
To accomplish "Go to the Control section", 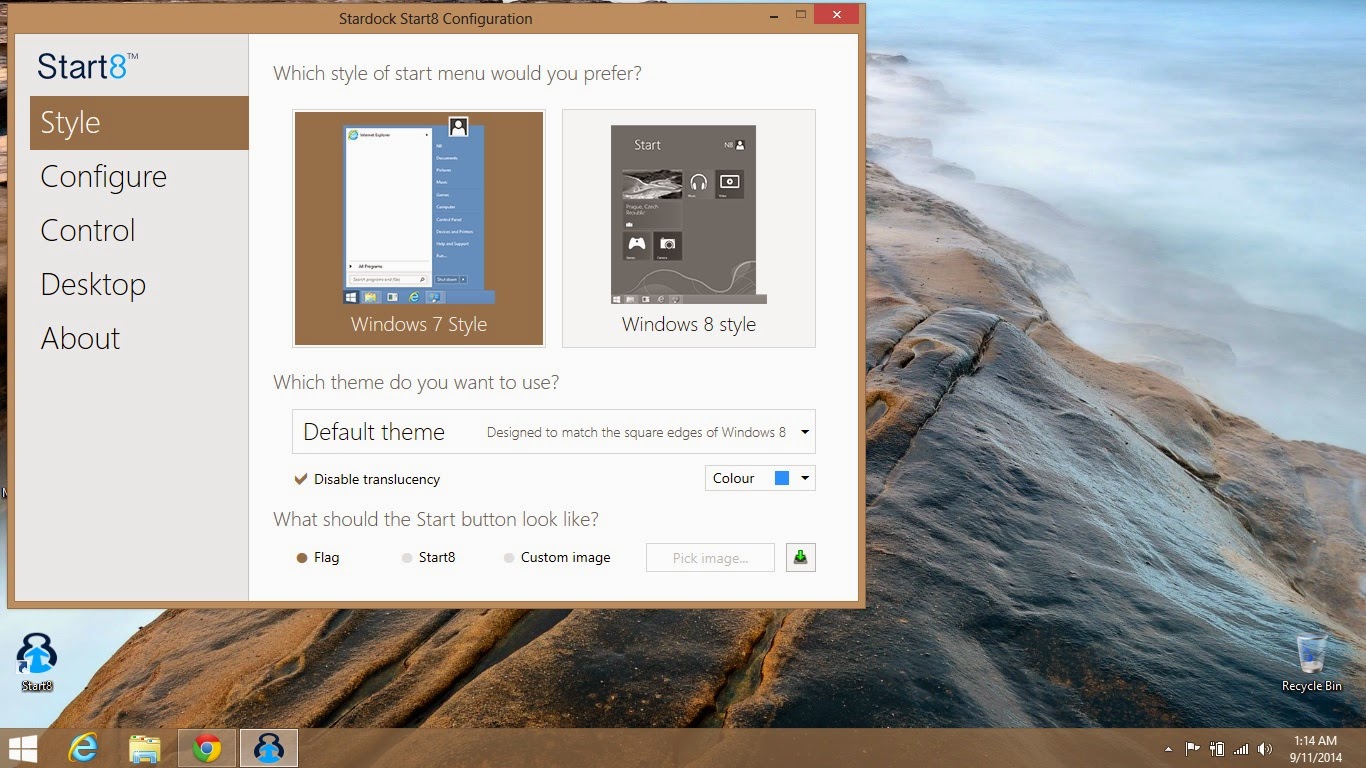I will coord(139,231).
